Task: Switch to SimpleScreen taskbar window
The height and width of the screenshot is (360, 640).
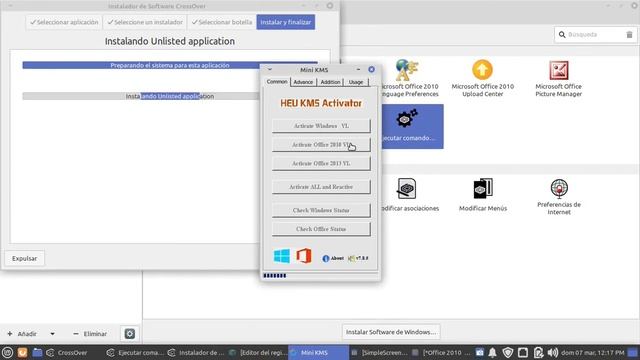Action: tap(379, 353)
